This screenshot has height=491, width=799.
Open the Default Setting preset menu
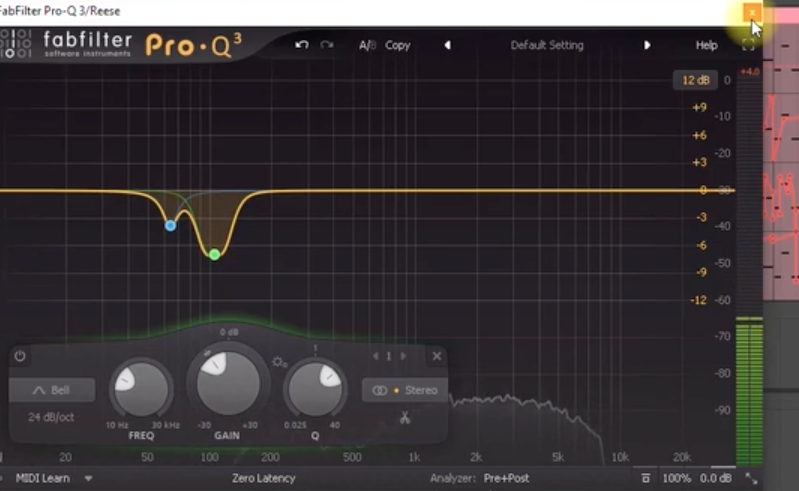547,46
